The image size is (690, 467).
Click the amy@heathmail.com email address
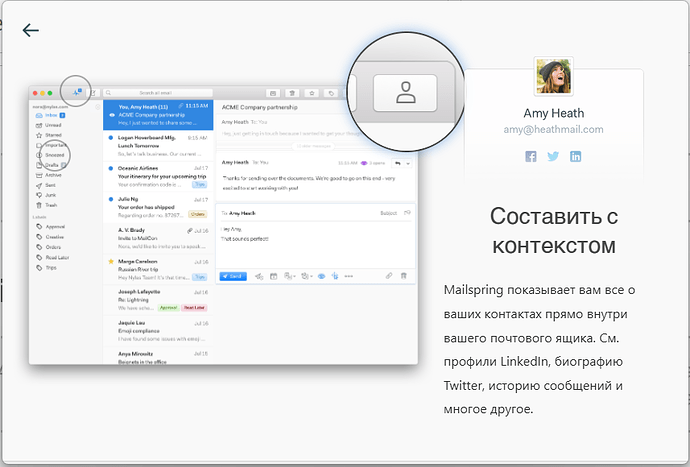point(553,129)
